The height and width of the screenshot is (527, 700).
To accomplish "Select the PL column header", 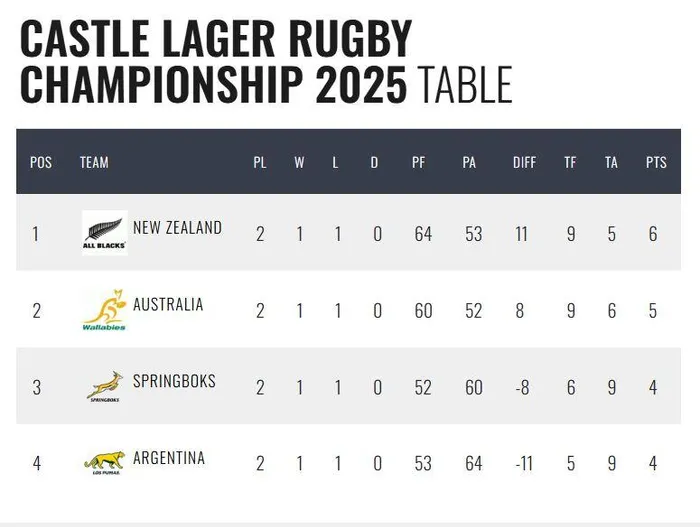I will (x=260, y=162).
